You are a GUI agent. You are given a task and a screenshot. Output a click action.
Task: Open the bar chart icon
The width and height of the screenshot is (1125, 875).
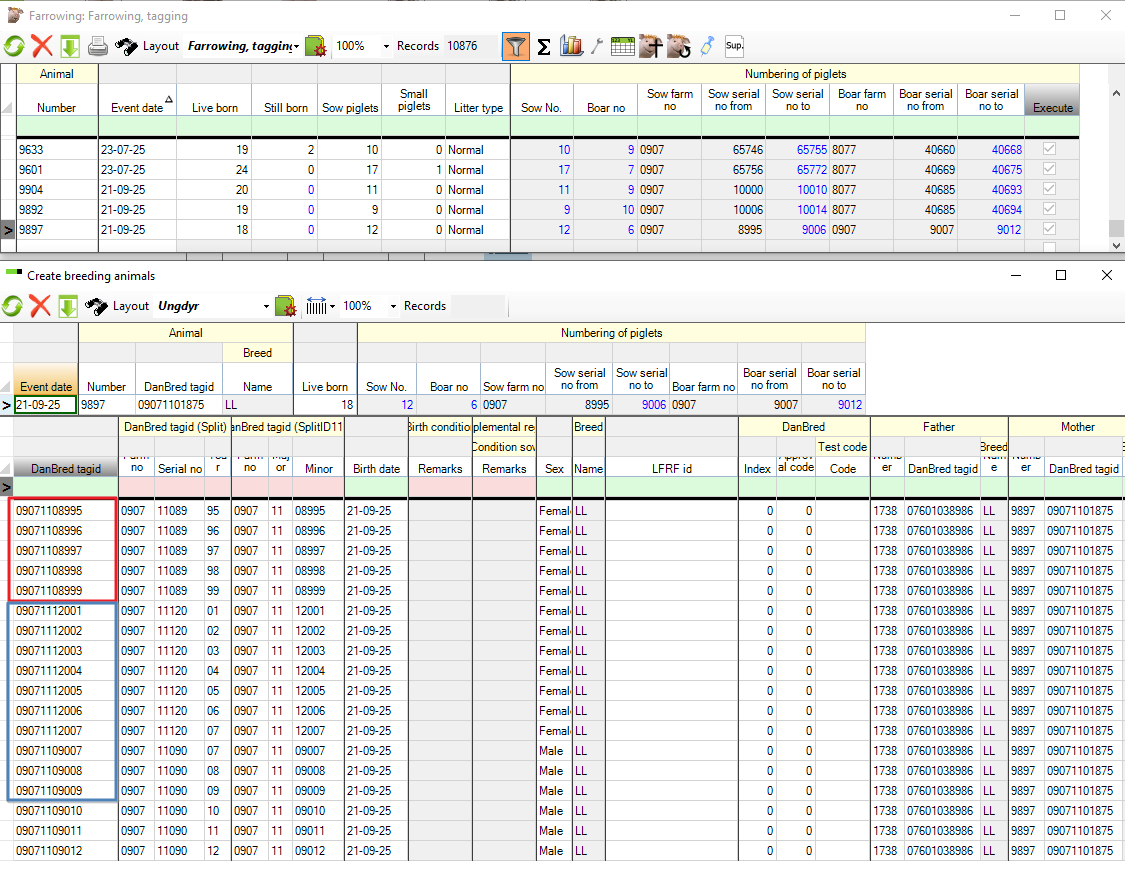point(571,46)
